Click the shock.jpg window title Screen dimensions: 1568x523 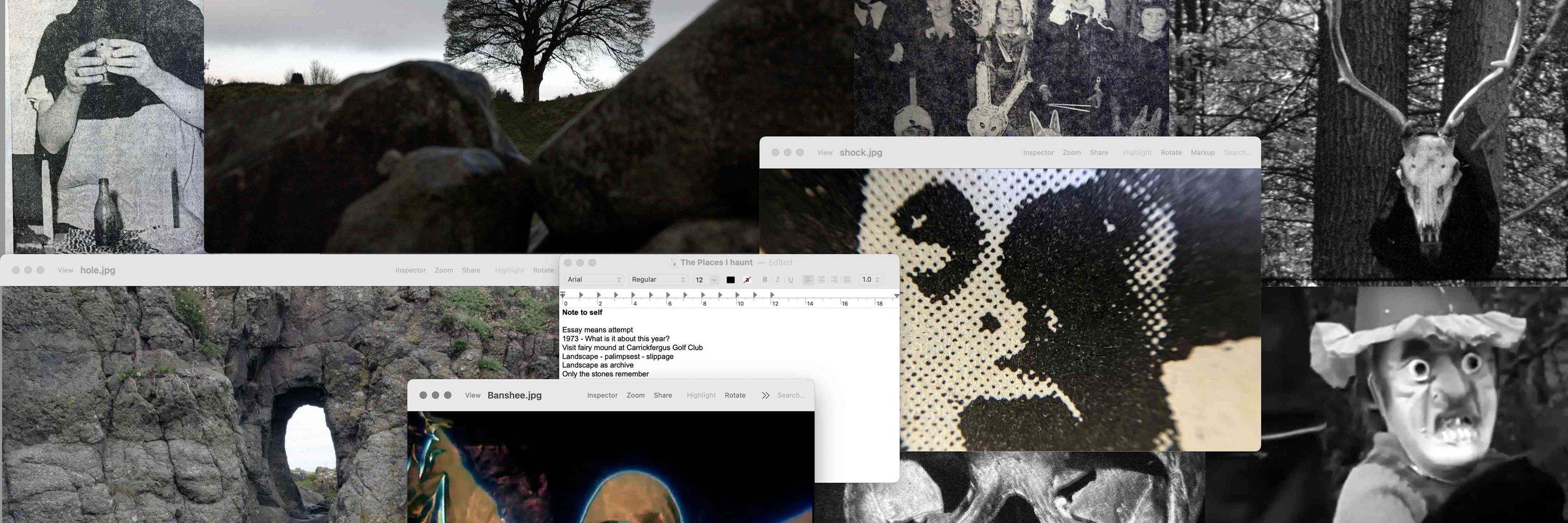[861, 153]
